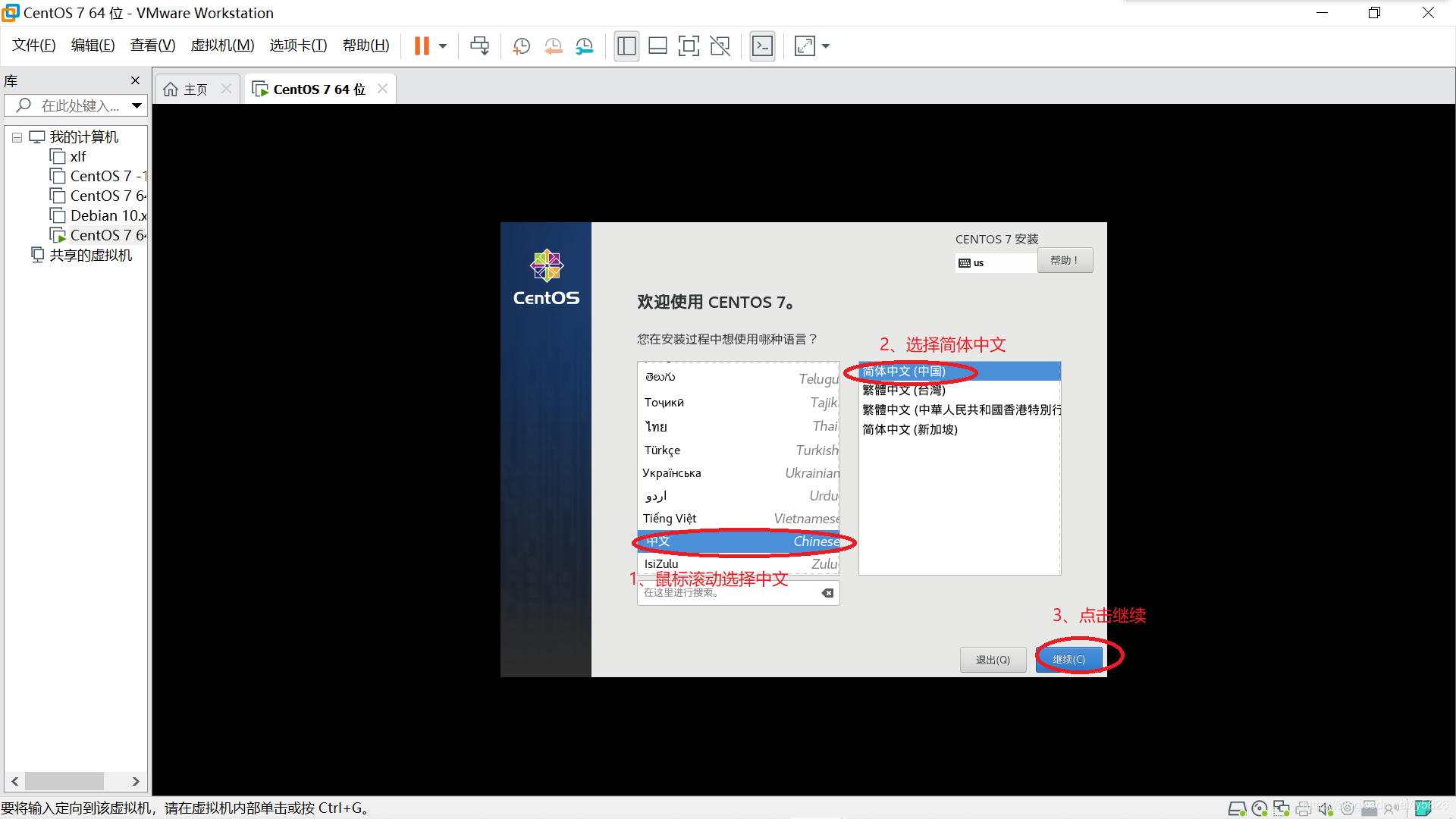Open the snapshot manager
Screen dimensions: 1456x819
584,46
